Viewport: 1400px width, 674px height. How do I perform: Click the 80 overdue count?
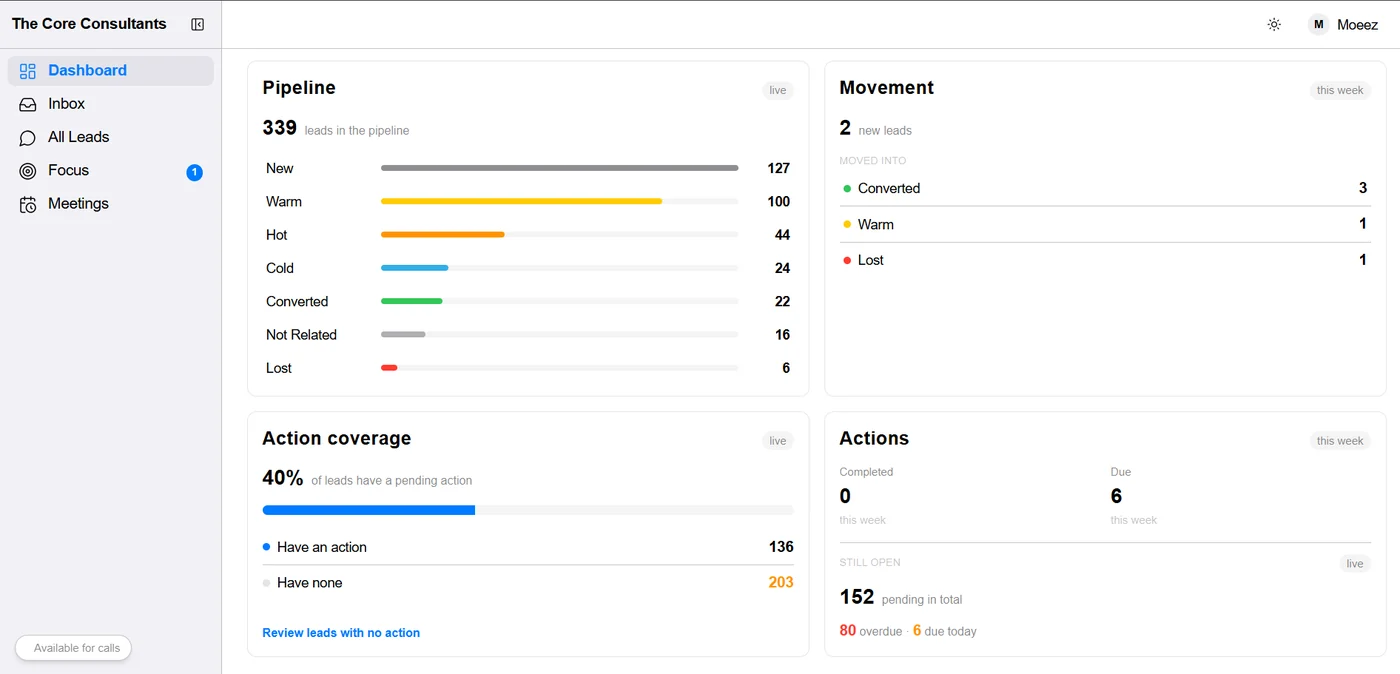click(847, 631)
